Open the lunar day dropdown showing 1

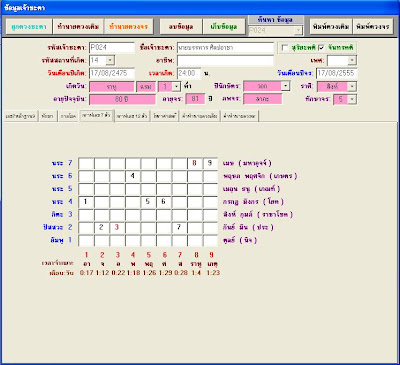point(177,86)
